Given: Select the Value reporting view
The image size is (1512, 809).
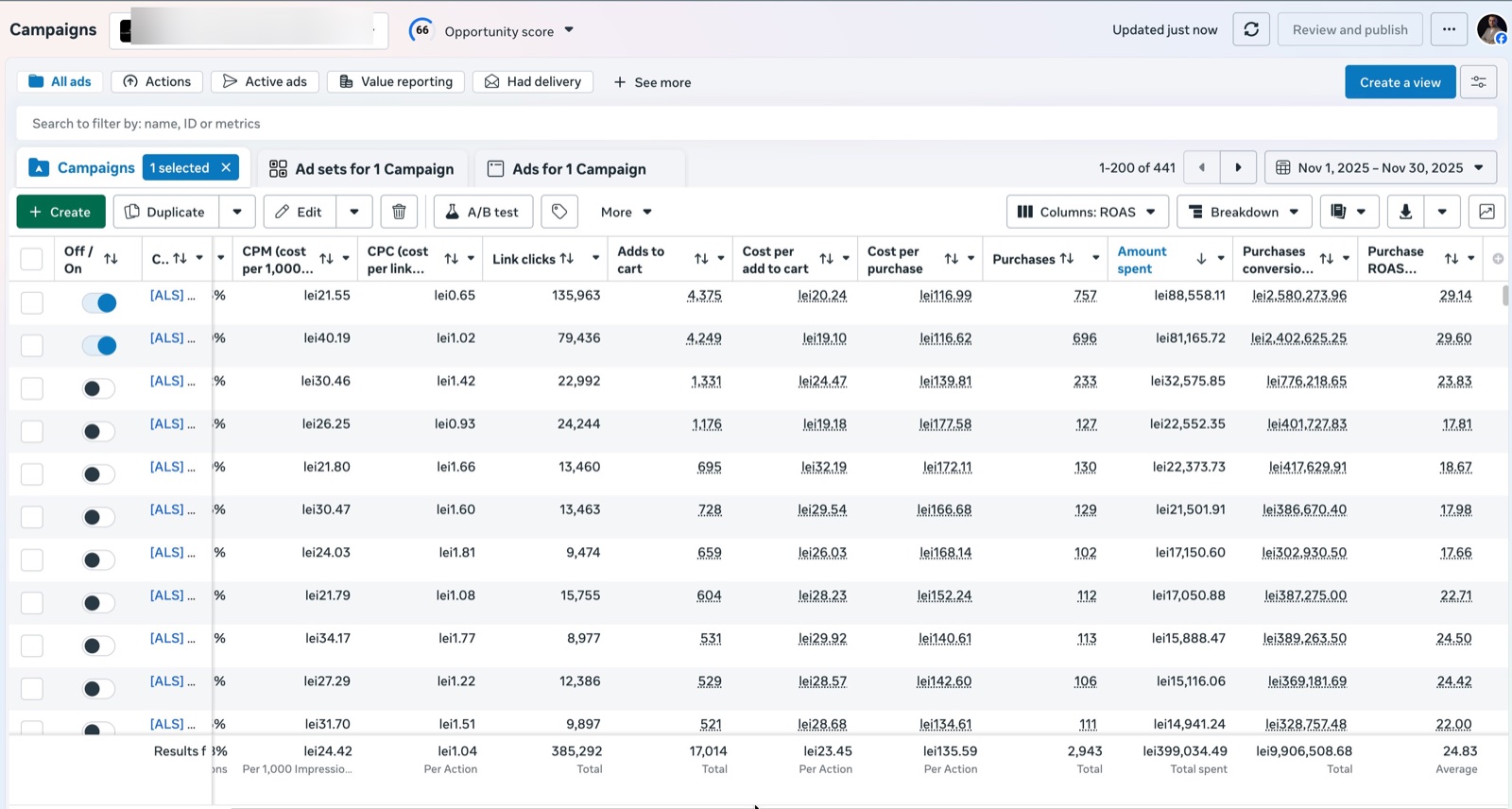Looking at the screenshot, I should (x=396, y=81).
